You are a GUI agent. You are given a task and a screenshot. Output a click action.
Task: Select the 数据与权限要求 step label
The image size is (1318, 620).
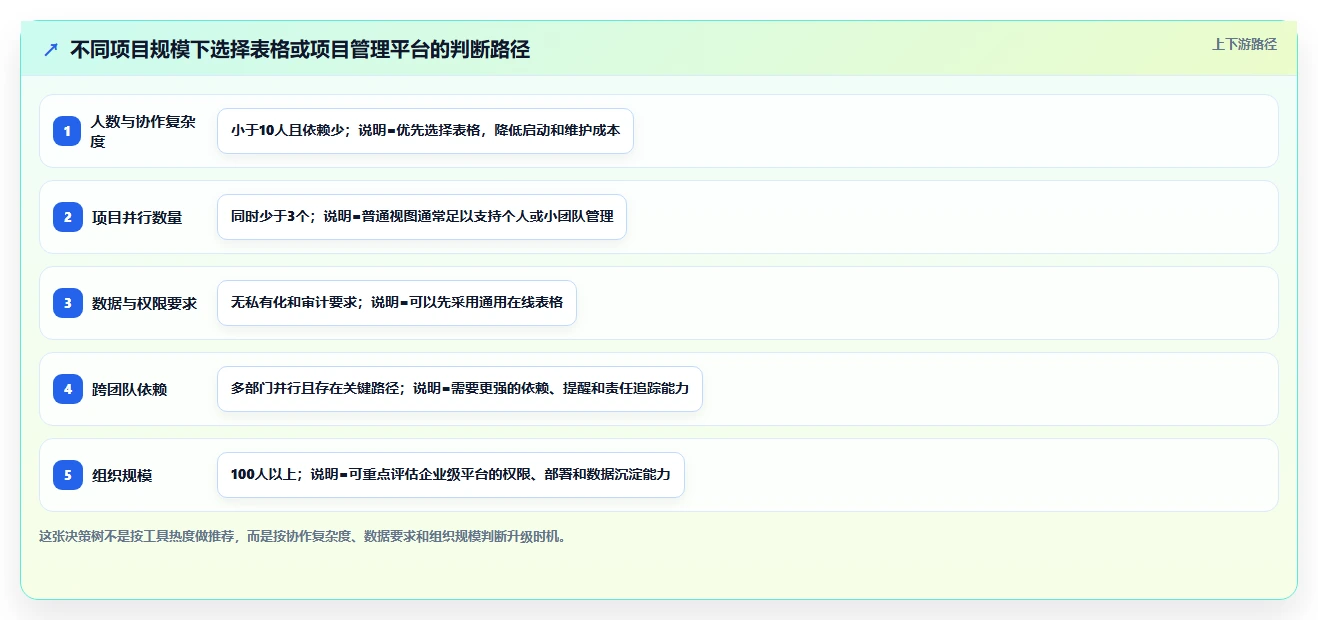144,303
